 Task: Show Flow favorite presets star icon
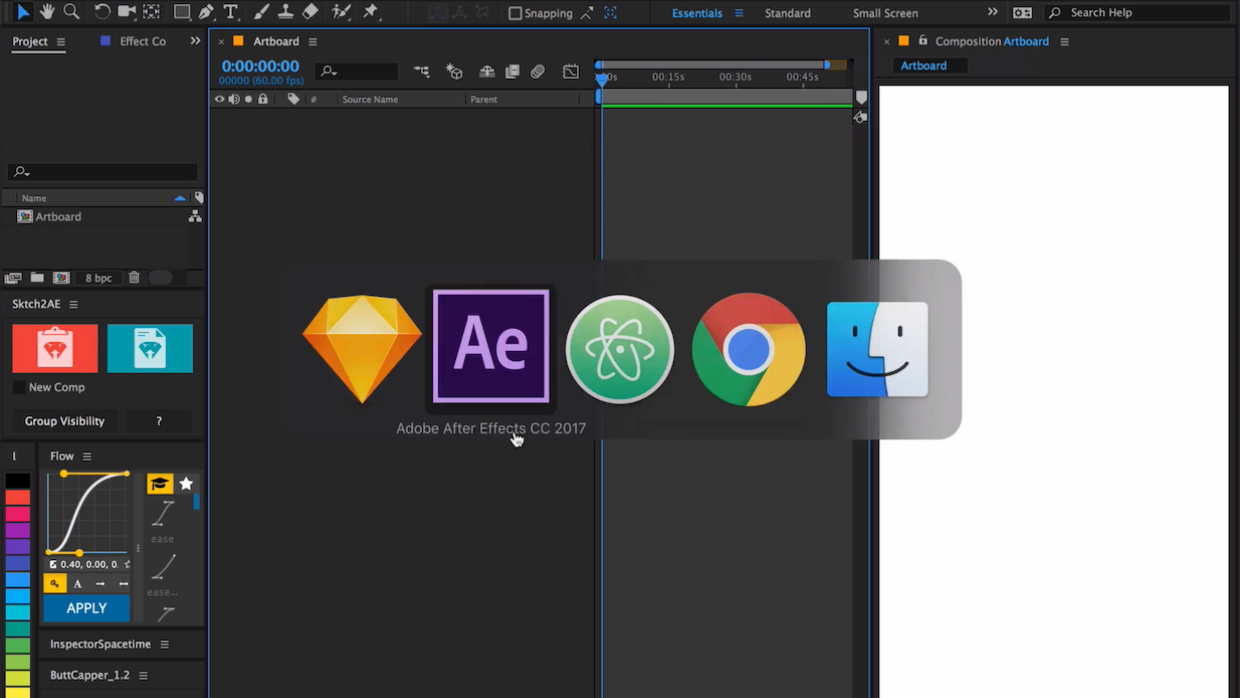click(186, 484)
